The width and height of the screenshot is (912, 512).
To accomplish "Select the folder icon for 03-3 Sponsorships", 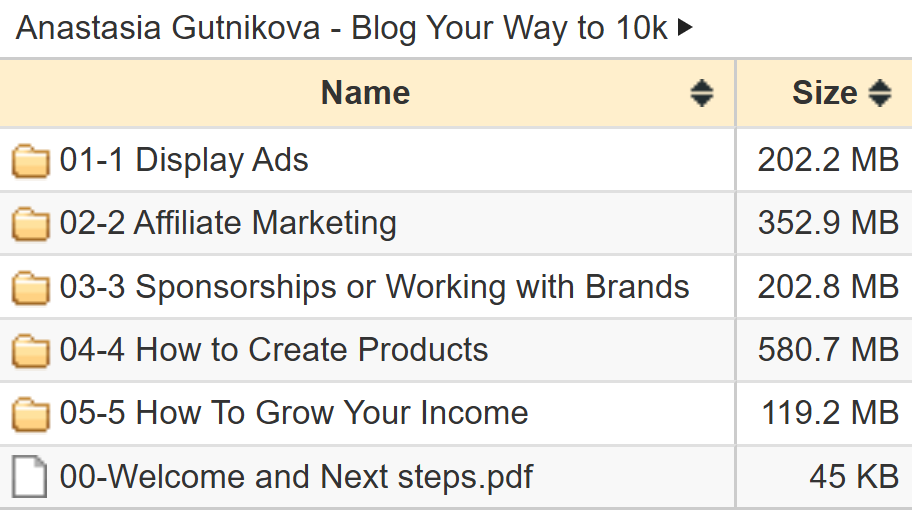I will (x=30, y=287).
